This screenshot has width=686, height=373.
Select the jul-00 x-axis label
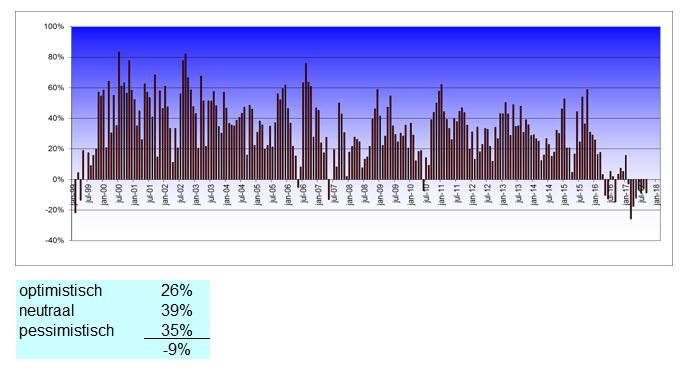coord(119,194)
